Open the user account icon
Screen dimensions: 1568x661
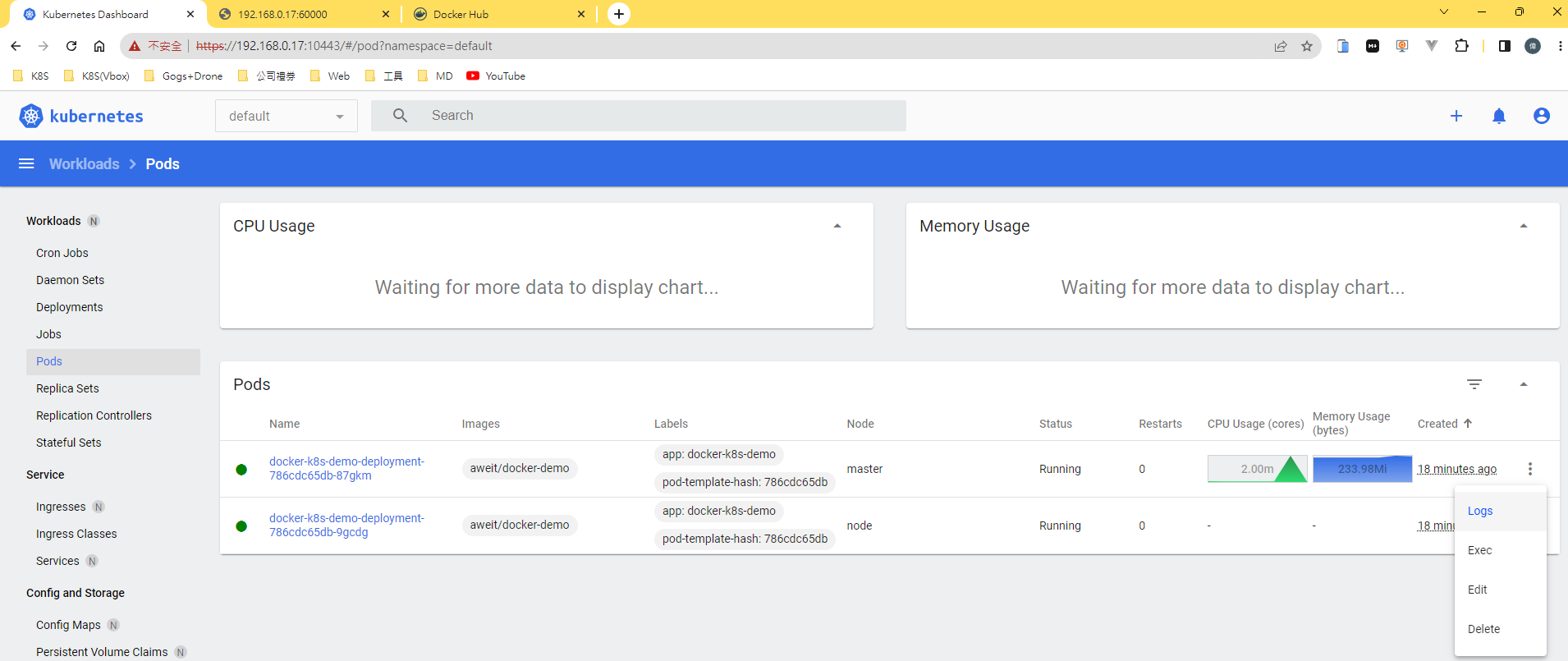click(x=1542, y=116)
